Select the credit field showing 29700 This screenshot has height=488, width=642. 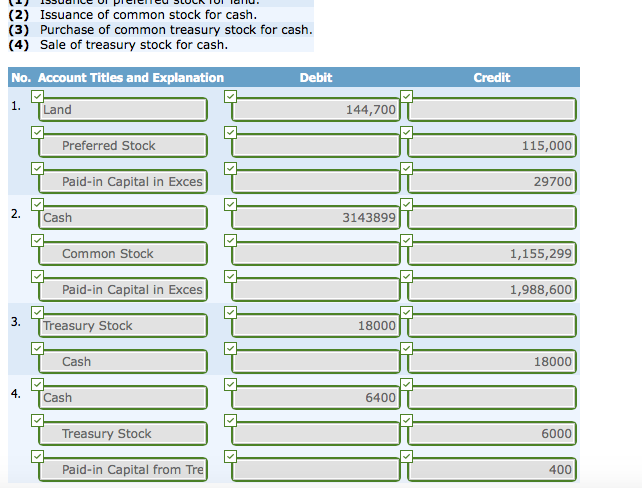point(492,181)
